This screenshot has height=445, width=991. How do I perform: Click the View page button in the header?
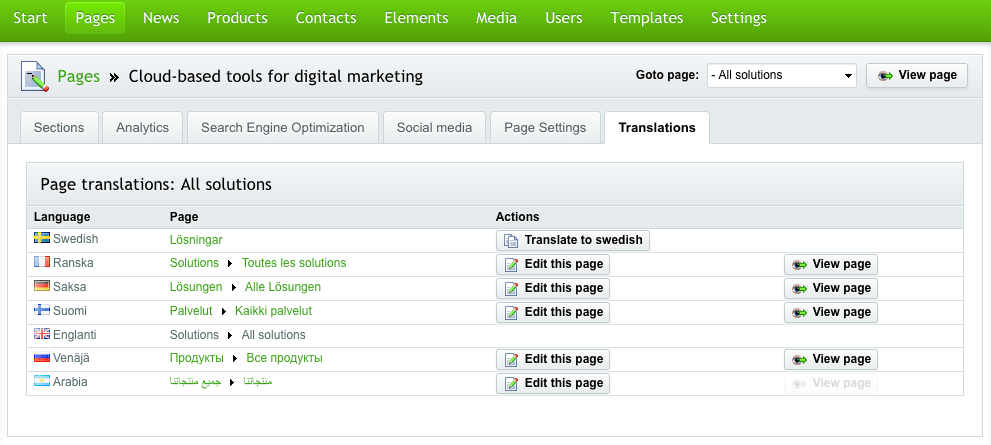(x=916, y=75)
